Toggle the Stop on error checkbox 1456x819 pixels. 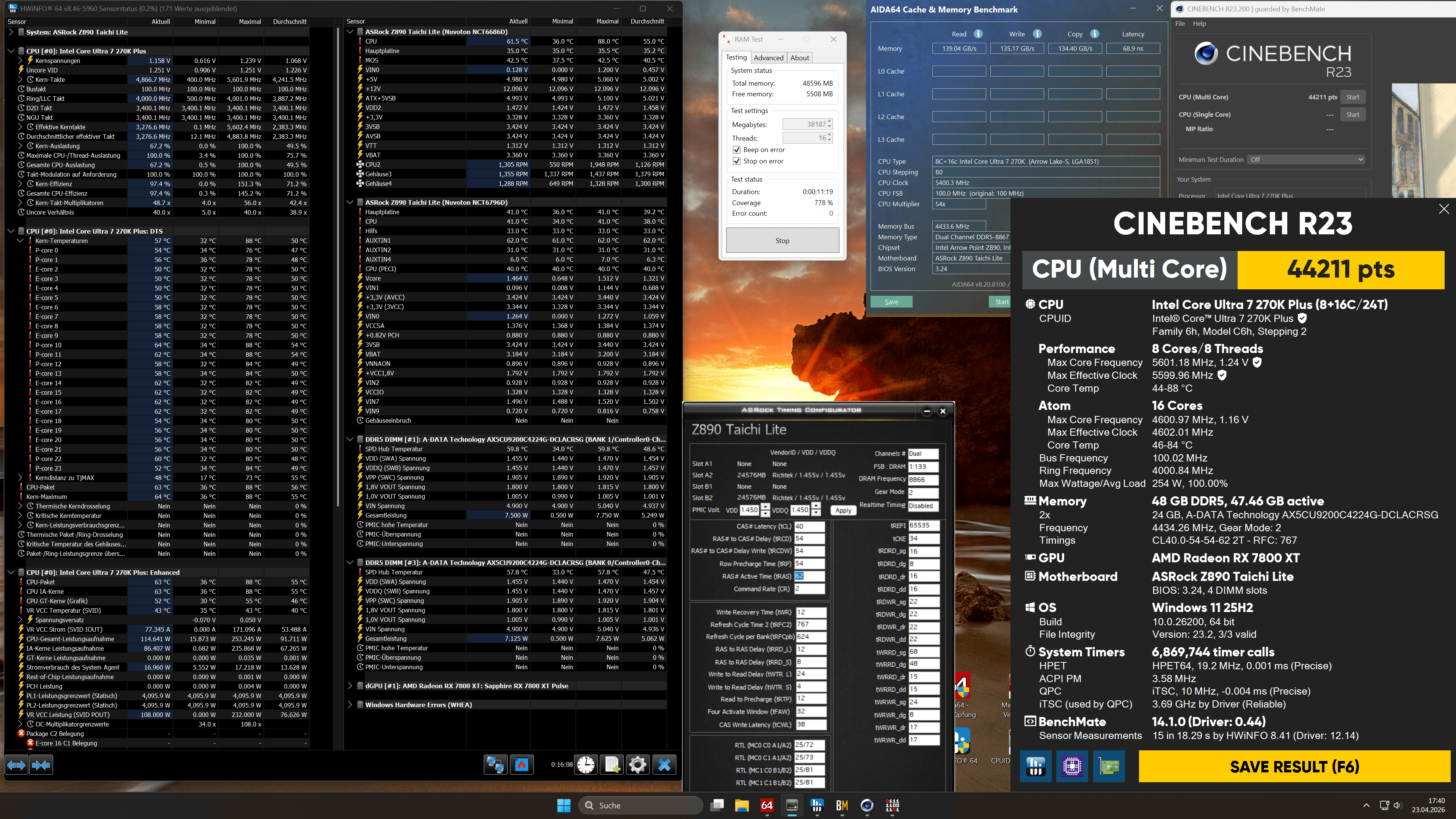click(736, 161)
